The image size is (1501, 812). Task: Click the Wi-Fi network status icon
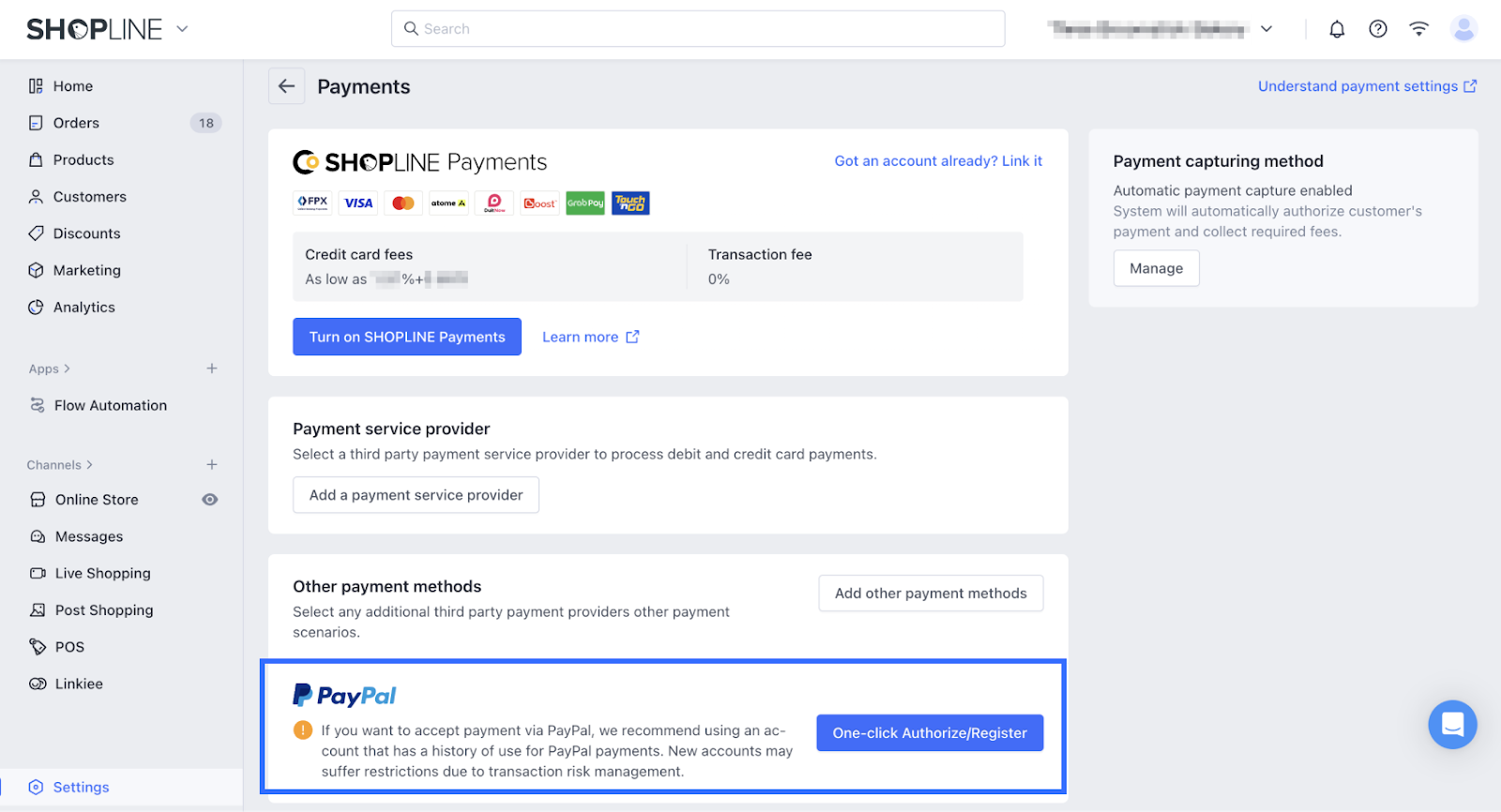1418,29
